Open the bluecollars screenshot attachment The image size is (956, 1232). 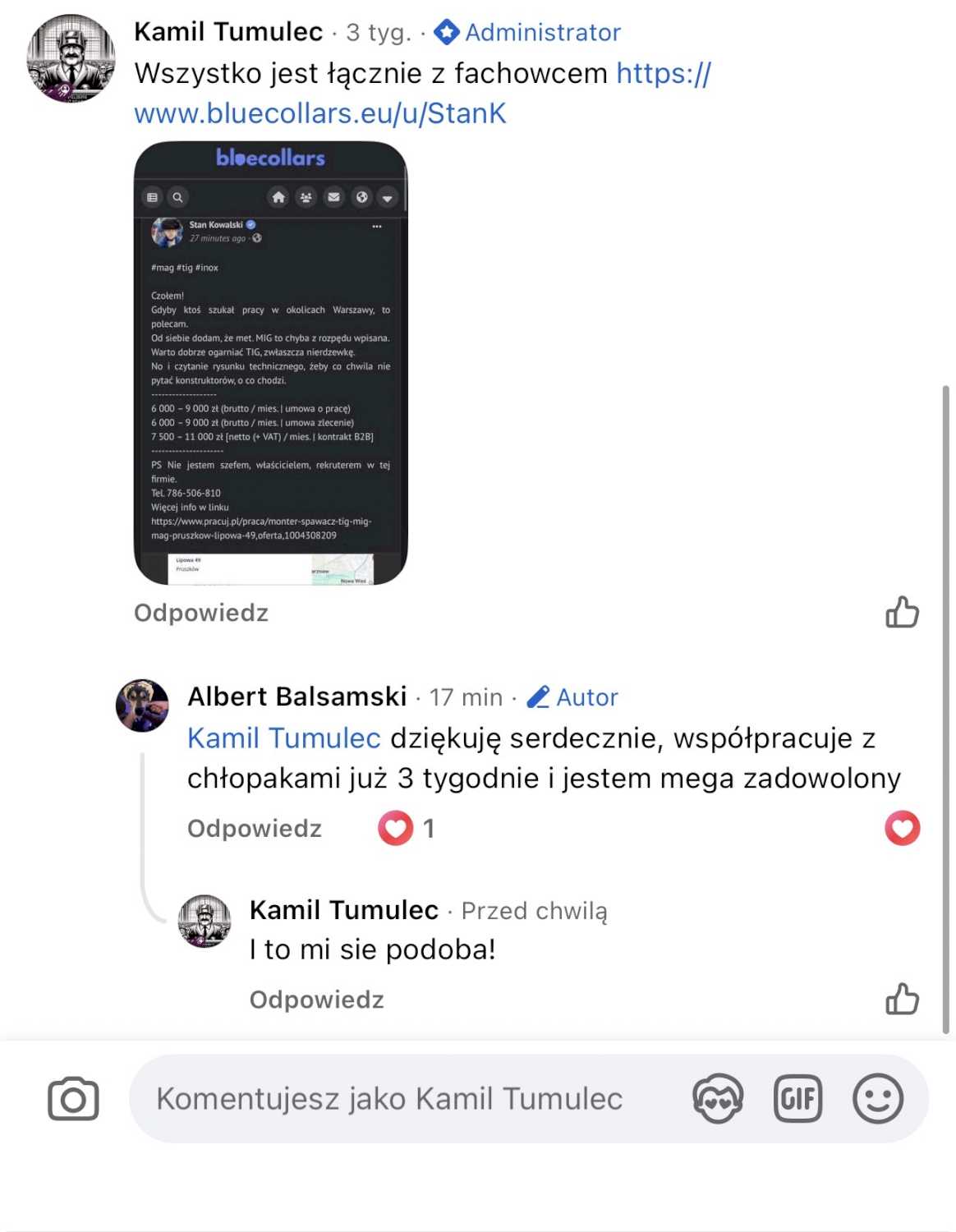[271, 363]
